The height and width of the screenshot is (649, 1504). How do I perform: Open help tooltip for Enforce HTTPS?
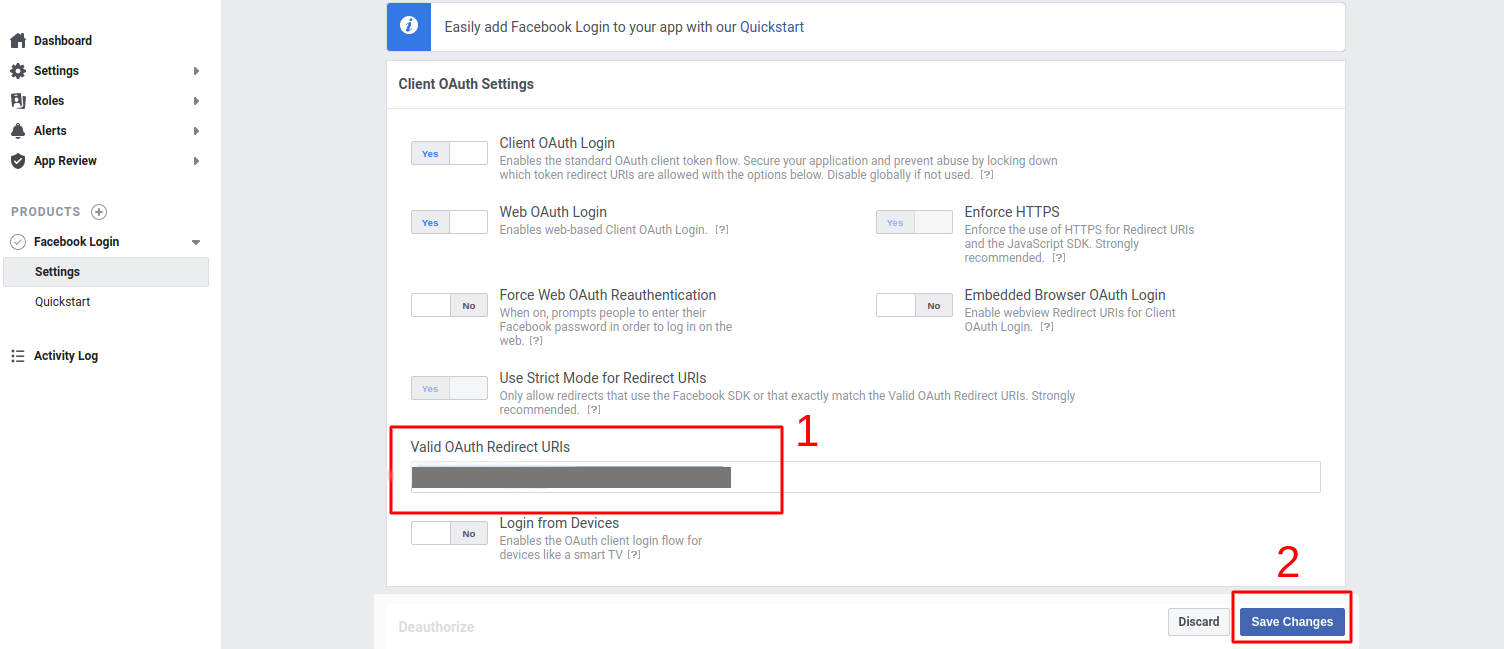(x=1058, y=258)
